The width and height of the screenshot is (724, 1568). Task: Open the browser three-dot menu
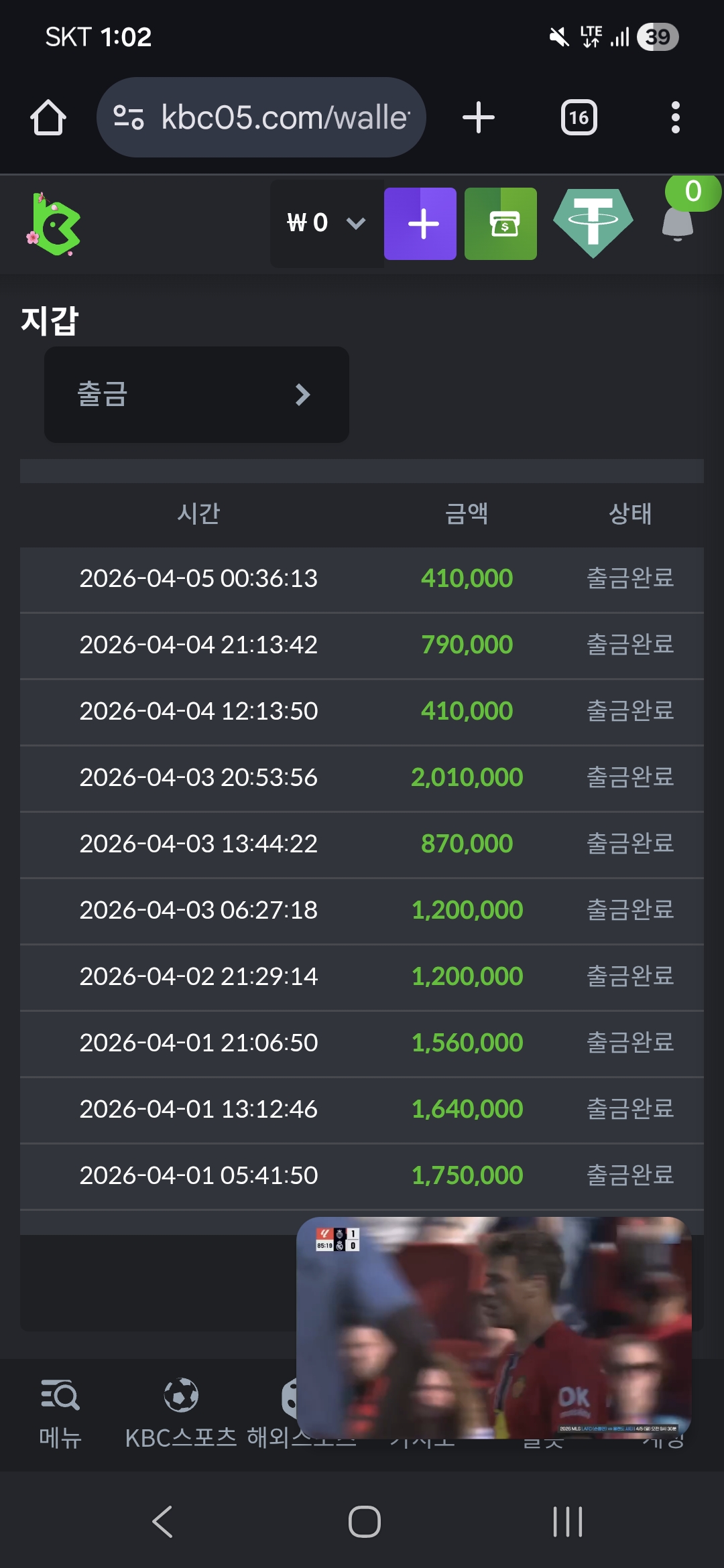click(x=675, y=118)
